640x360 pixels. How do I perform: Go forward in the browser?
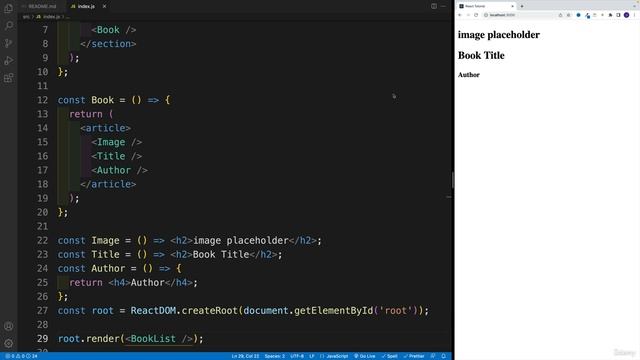tap(468, 15)
